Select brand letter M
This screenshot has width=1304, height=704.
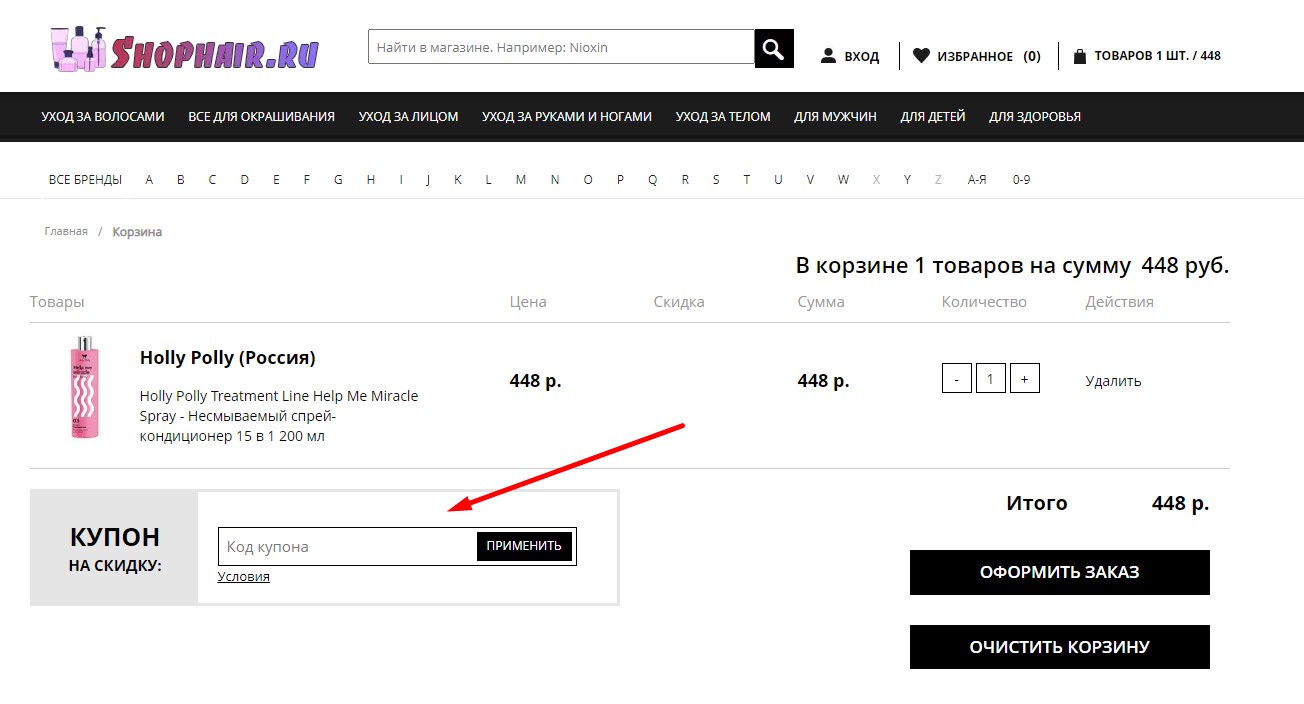(x=521, y=180)
